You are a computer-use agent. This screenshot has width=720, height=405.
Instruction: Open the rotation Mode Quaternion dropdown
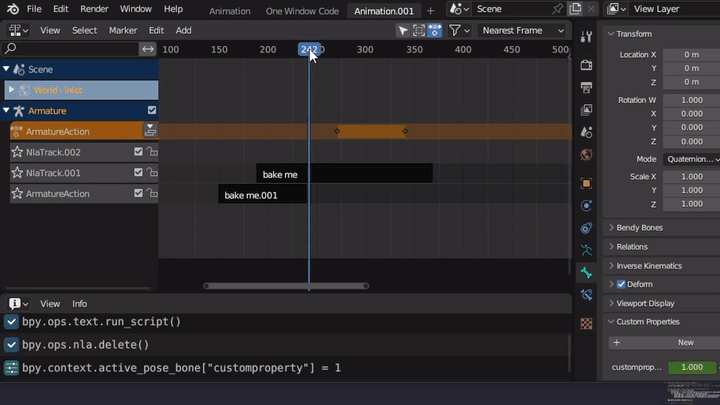pyautogui.click(x=692, y=159)
